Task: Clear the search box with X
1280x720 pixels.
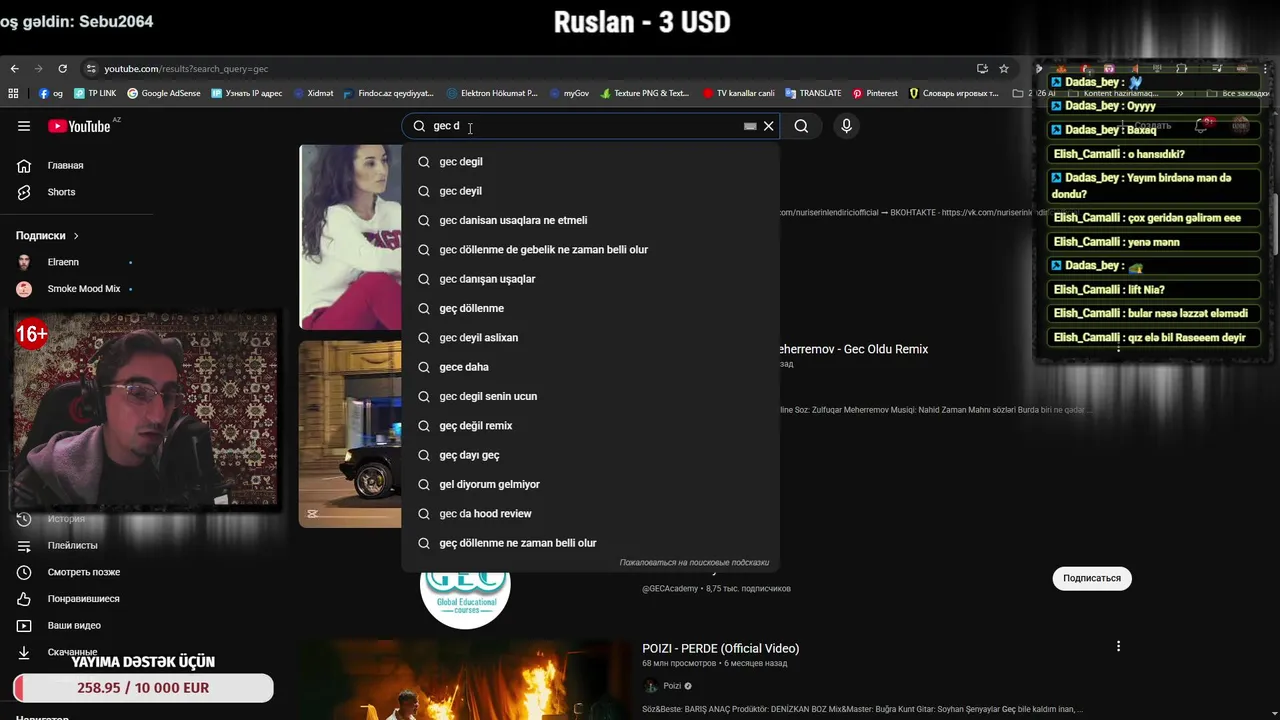Action: [768, 126]
